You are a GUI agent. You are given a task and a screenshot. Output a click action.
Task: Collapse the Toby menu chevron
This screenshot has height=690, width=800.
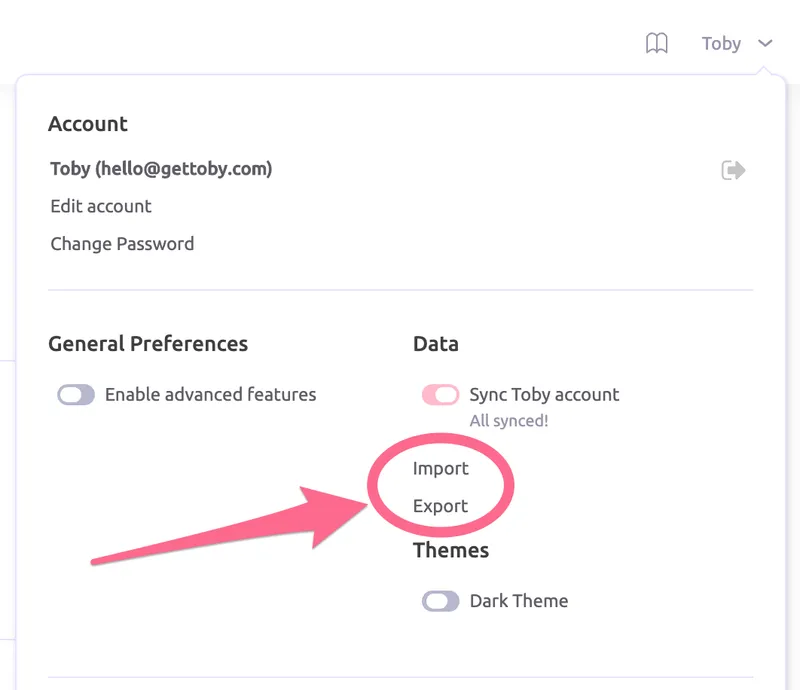tap(765, 43)
